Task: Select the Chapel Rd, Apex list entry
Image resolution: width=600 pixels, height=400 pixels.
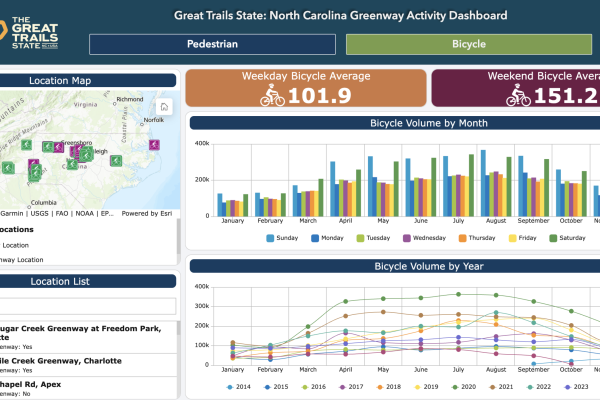Action: (x=89, y=389)
